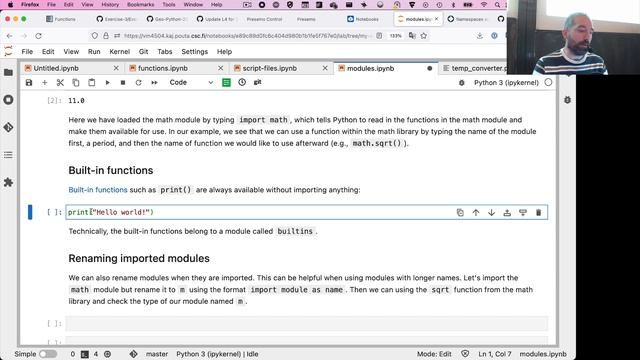Screen dimensions: 640x360
Task: Open the JupyterLab Edit menu
Action: tap(48, 52)
